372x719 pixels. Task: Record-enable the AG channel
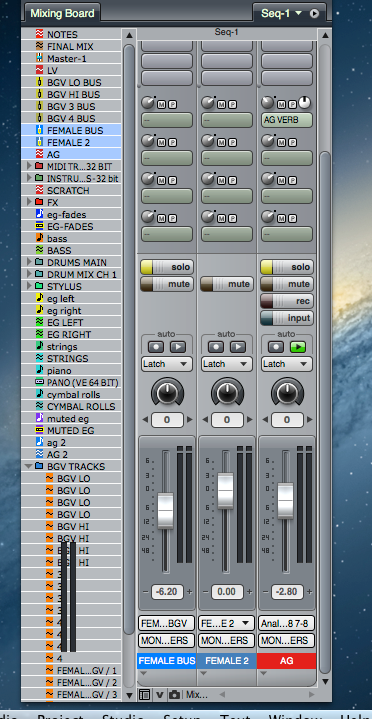pos(287,301)
